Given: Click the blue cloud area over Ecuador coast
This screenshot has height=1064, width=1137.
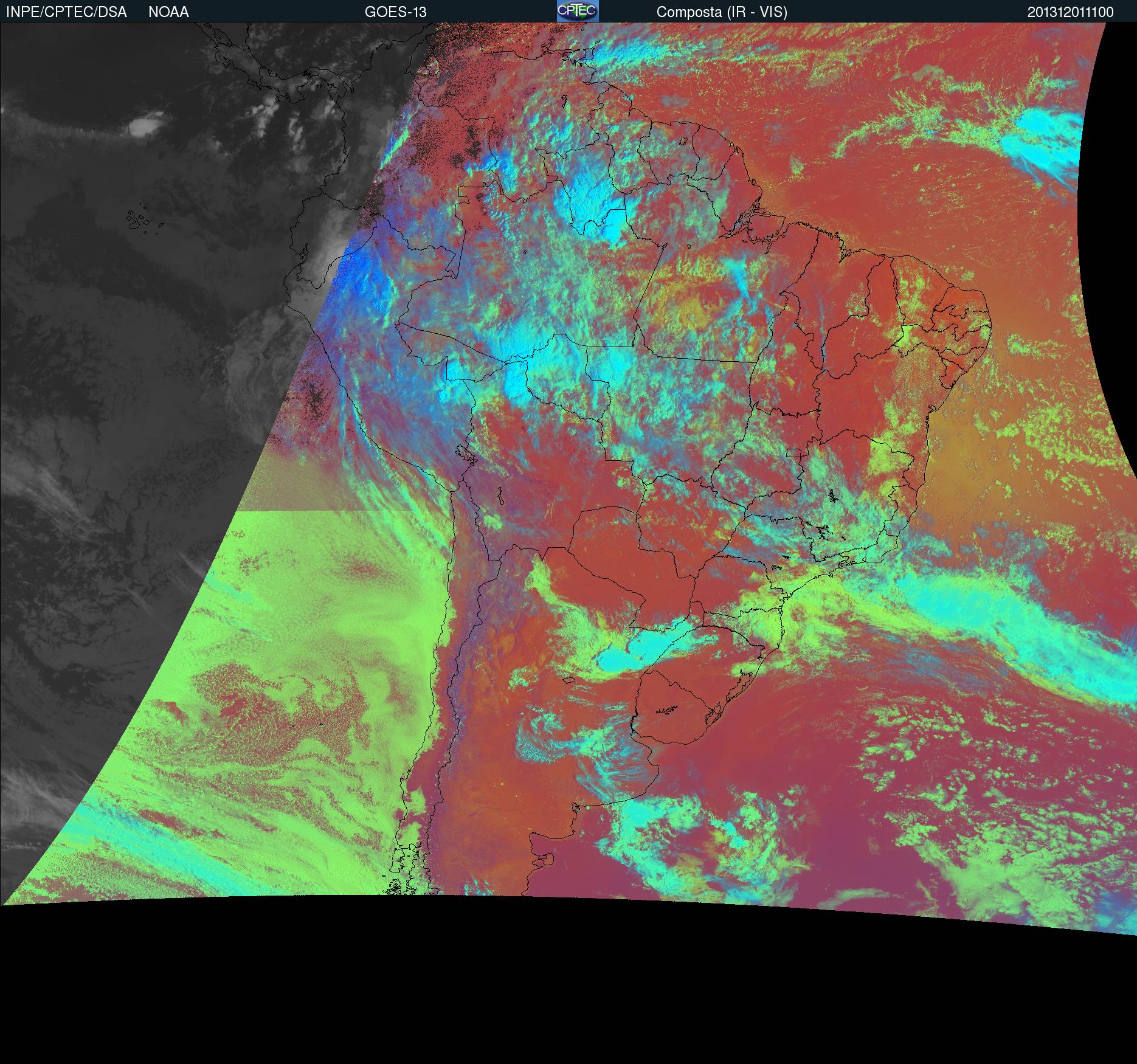Looking at the screenshot, I should coord(359,274).
